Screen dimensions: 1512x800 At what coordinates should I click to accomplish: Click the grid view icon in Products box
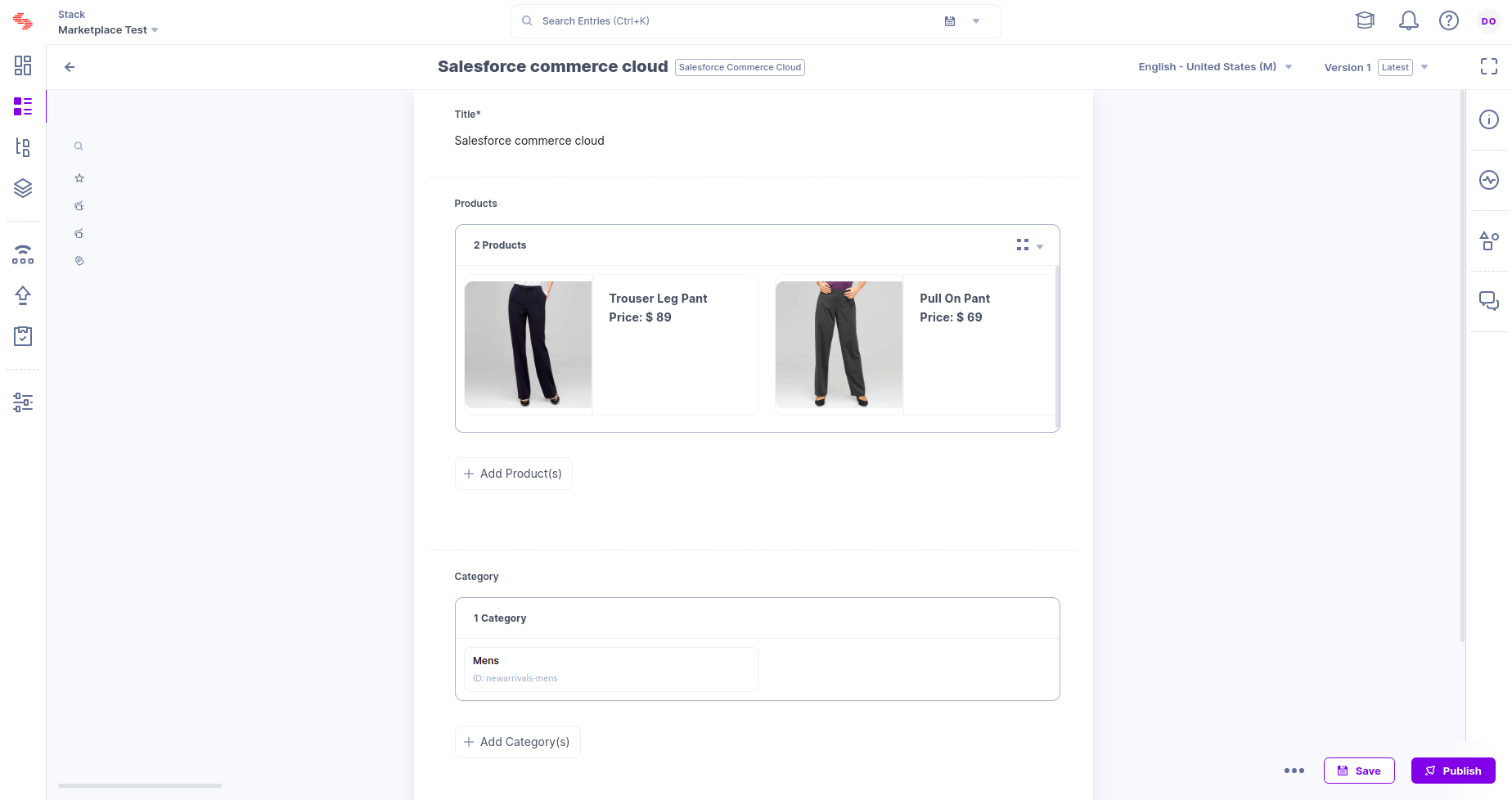[x=1023, y=245]
